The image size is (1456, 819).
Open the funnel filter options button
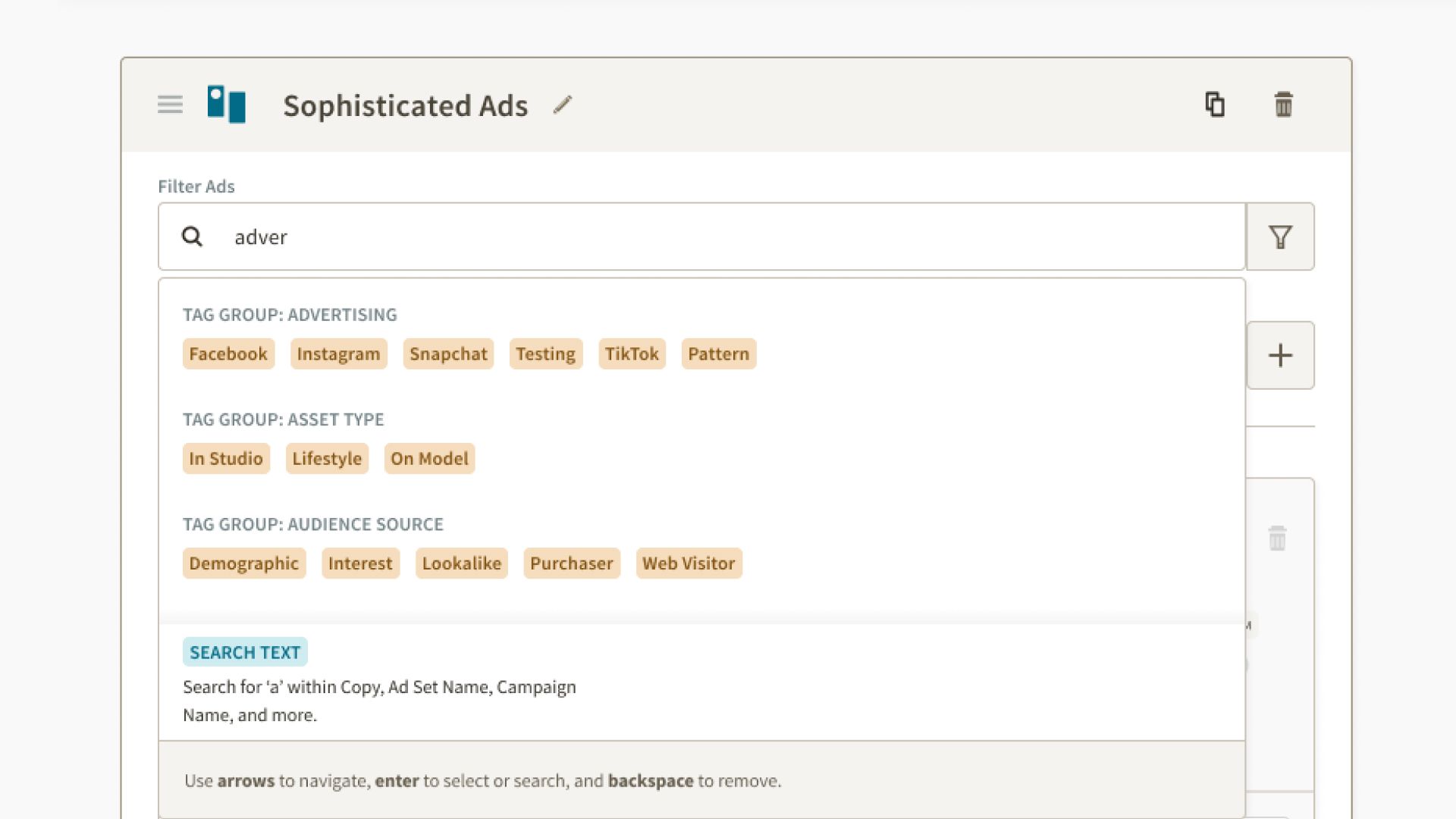[1280, 237]
